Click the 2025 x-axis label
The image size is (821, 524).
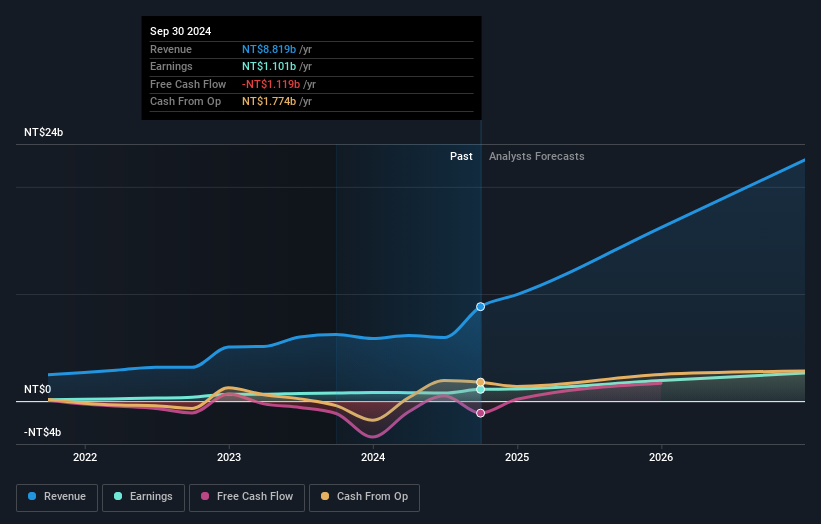click(x=517, y=458)
